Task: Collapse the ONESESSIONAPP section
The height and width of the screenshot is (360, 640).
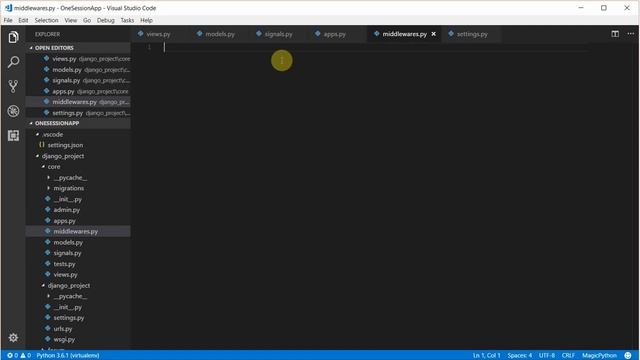Action: point(78,123)
